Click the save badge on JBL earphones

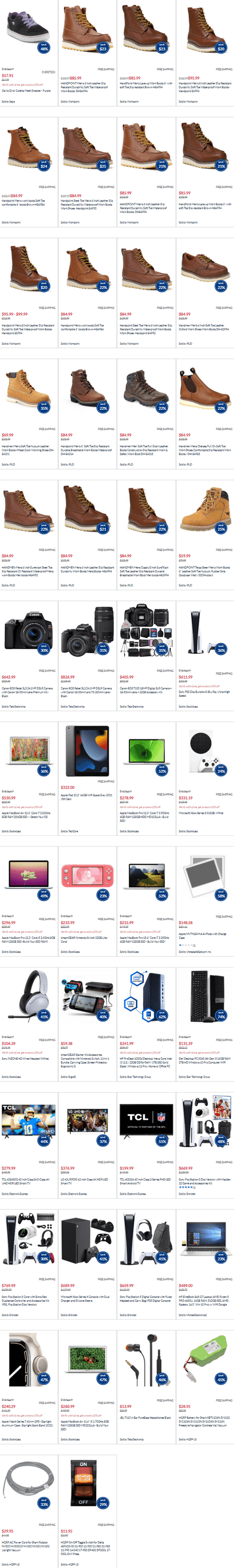pyautogui.click(x=162, y=1379)
